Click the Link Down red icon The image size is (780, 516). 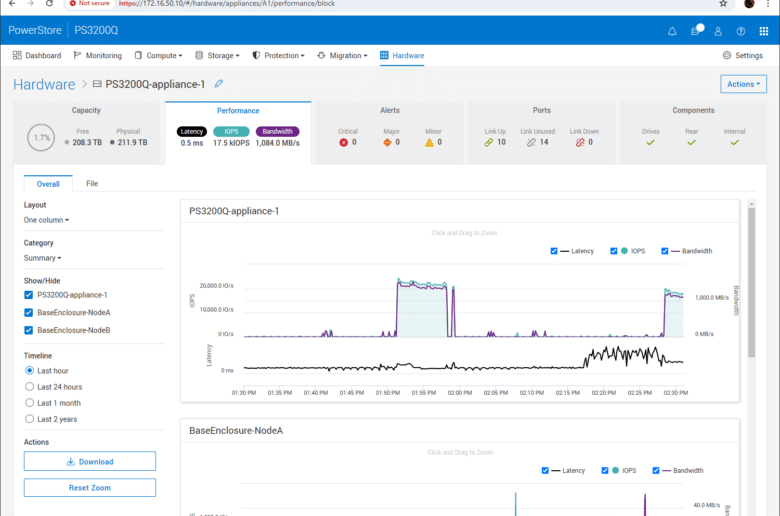(580, 143)
